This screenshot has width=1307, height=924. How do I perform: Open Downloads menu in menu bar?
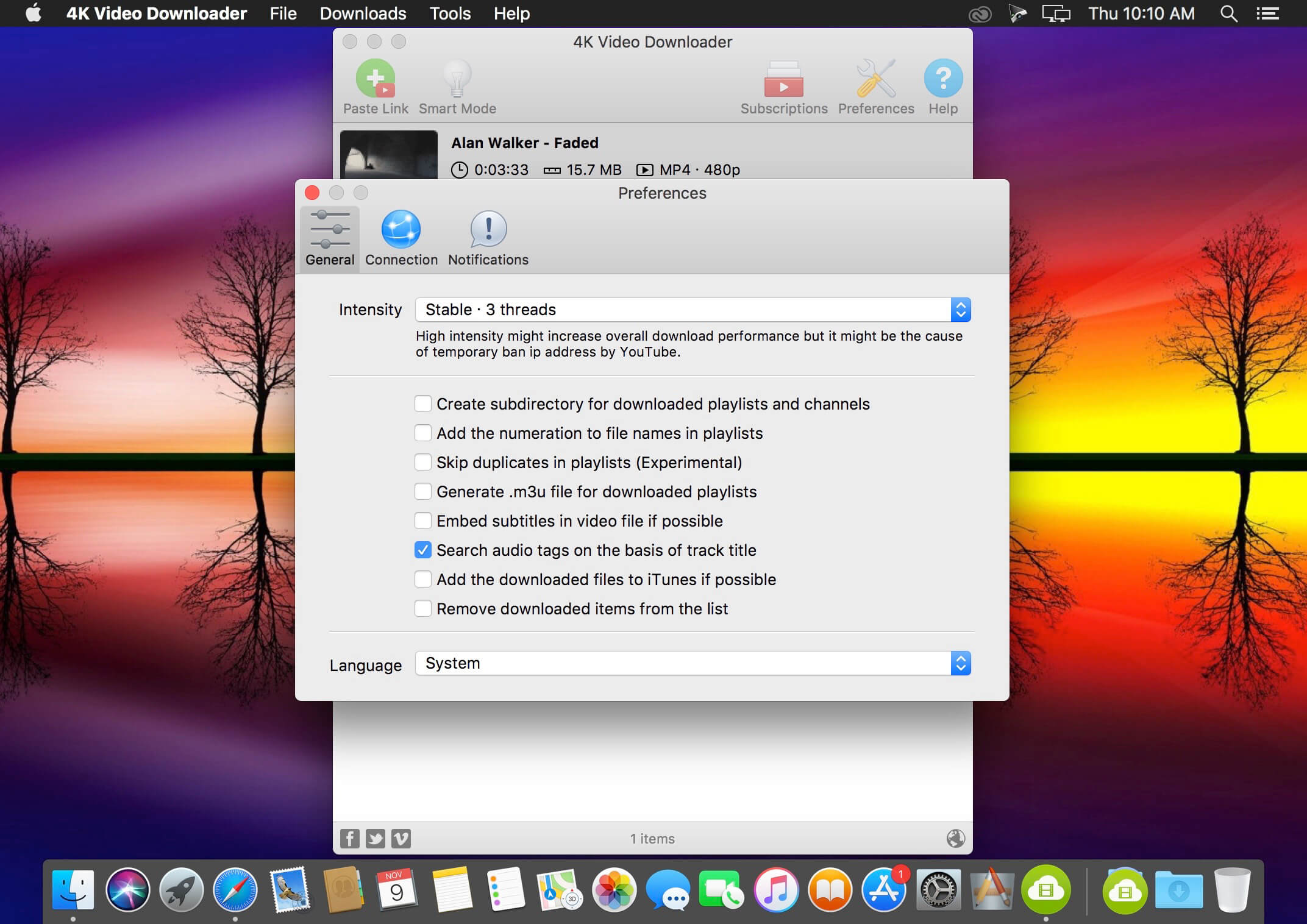[x=363, y=13]
